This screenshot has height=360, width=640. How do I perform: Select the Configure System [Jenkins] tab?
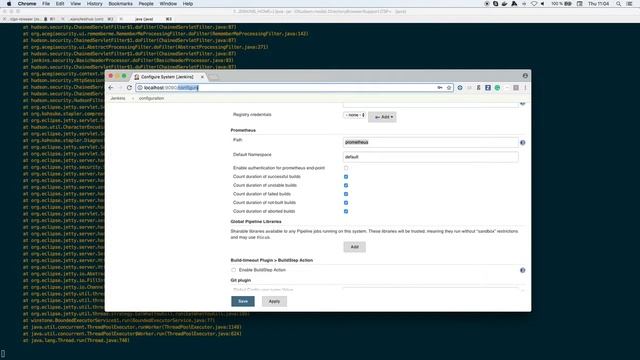click(x=168, y=77)
